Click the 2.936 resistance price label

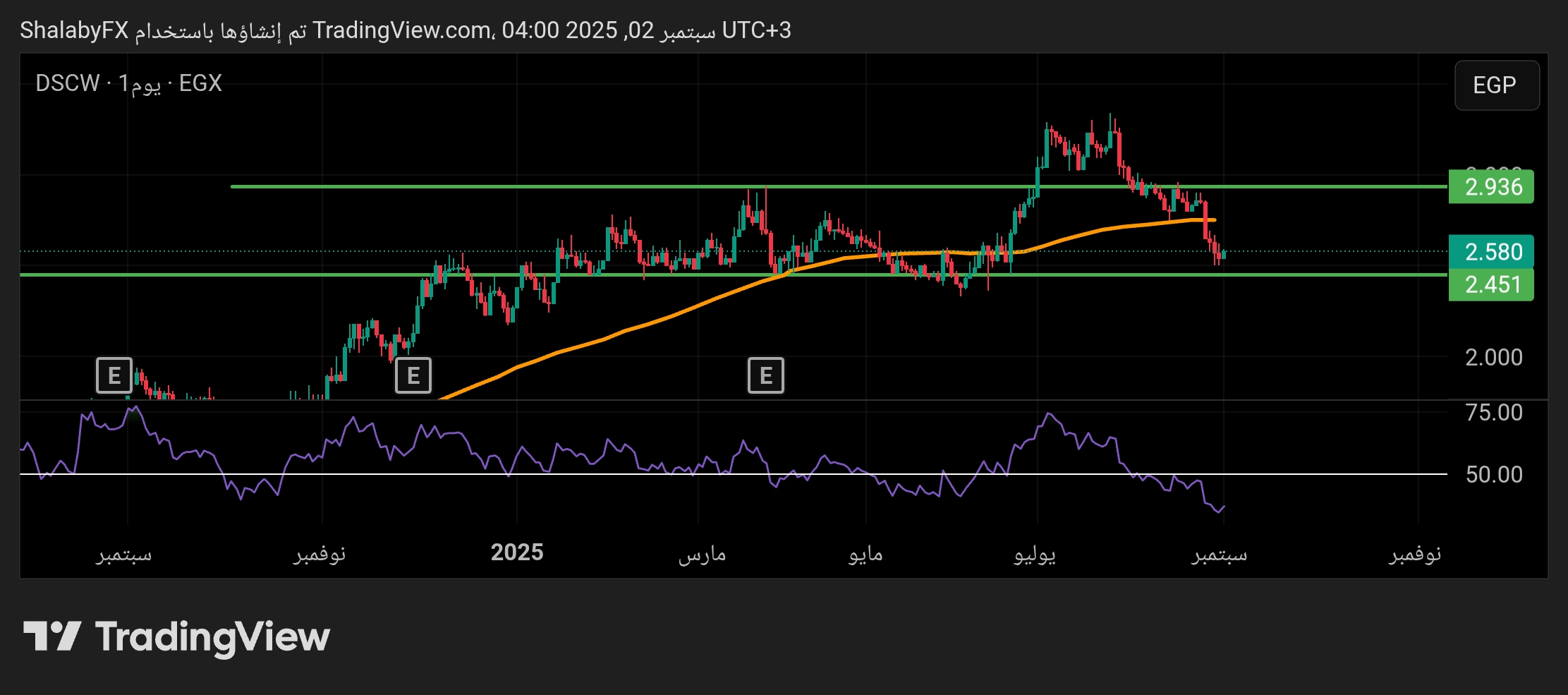point(1492,187)
